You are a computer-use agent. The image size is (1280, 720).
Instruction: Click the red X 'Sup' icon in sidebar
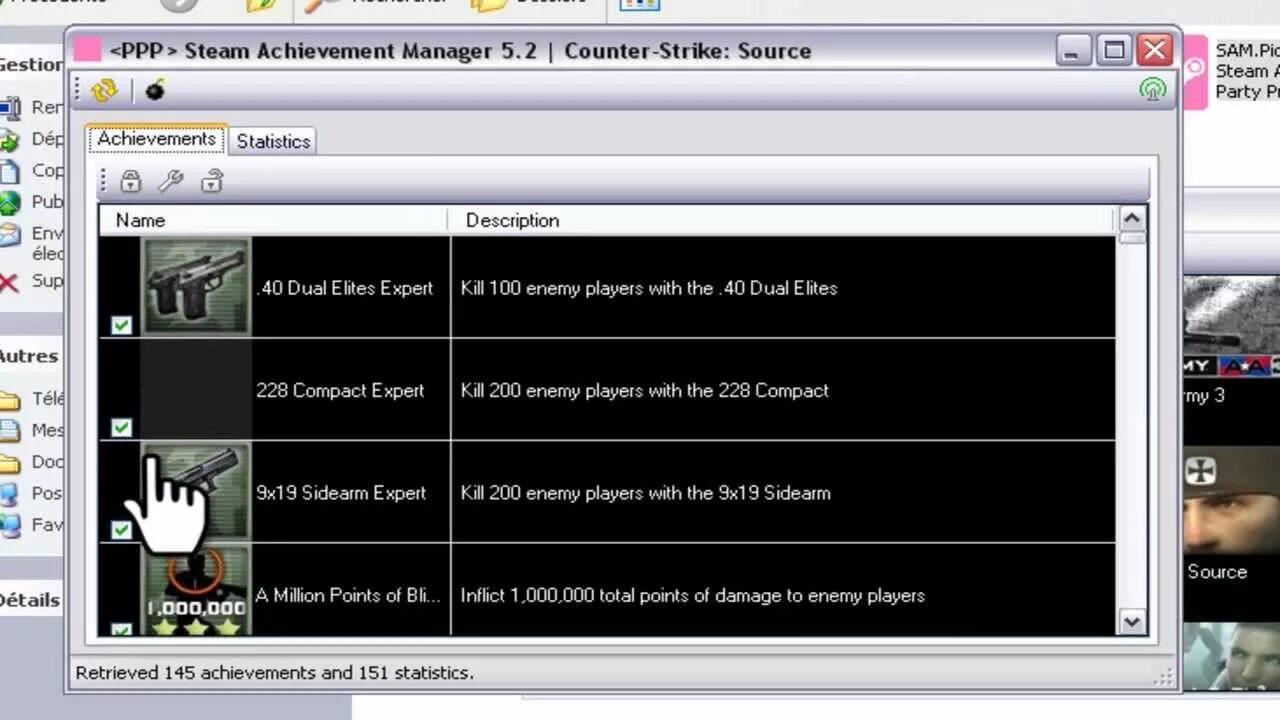(x=9, y=282)
